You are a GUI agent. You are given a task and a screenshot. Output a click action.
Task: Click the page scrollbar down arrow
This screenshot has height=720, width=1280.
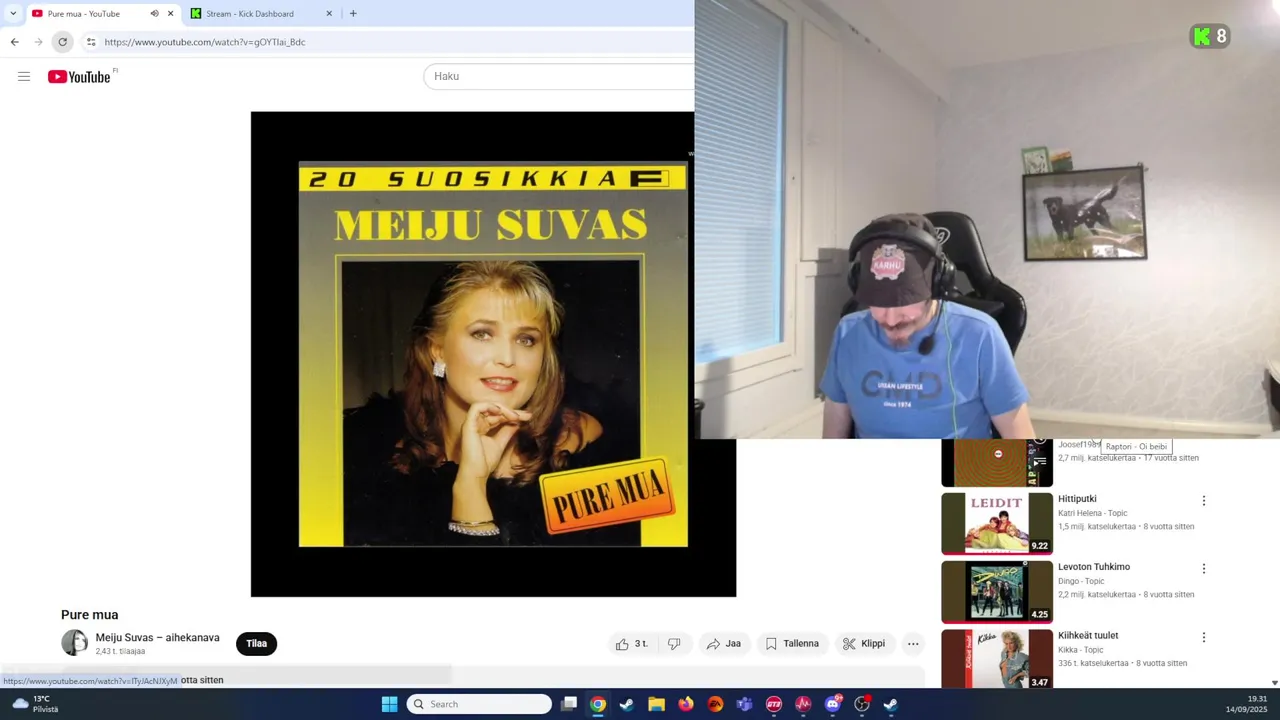coord(1274,683)
